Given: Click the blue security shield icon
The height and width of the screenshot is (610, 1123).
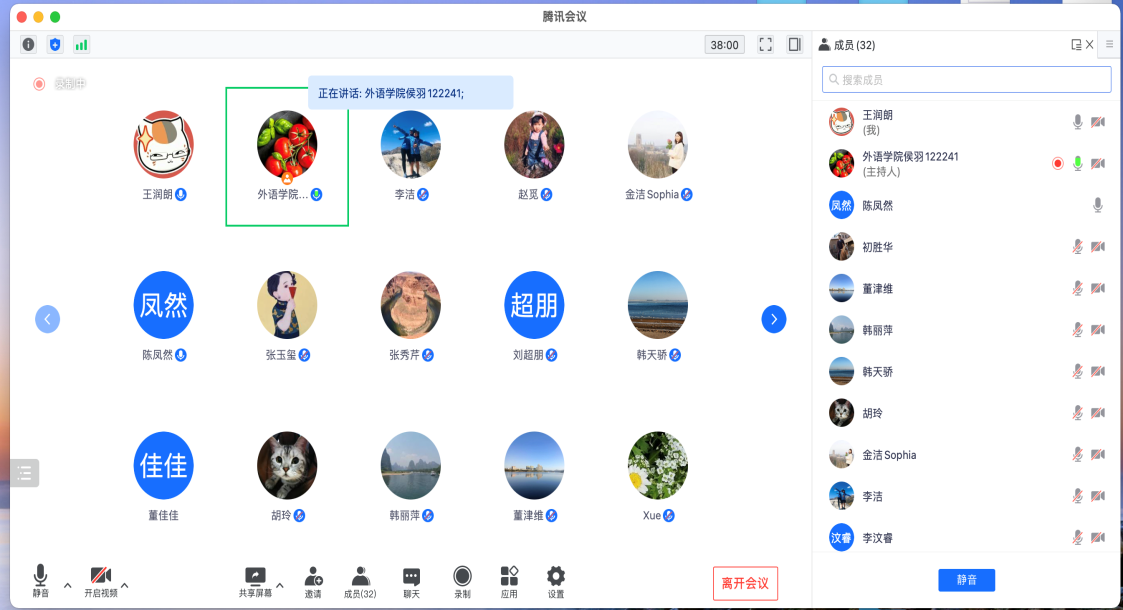Looking at the screenshot, I should (x=55, y=45).
